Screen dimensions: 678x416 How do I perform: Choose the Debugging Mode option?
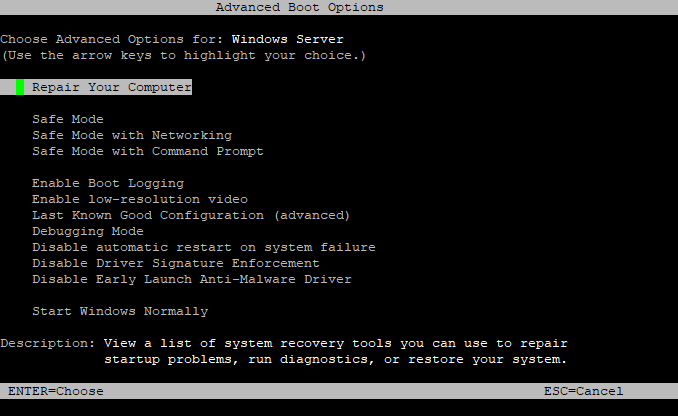(87, 231)
